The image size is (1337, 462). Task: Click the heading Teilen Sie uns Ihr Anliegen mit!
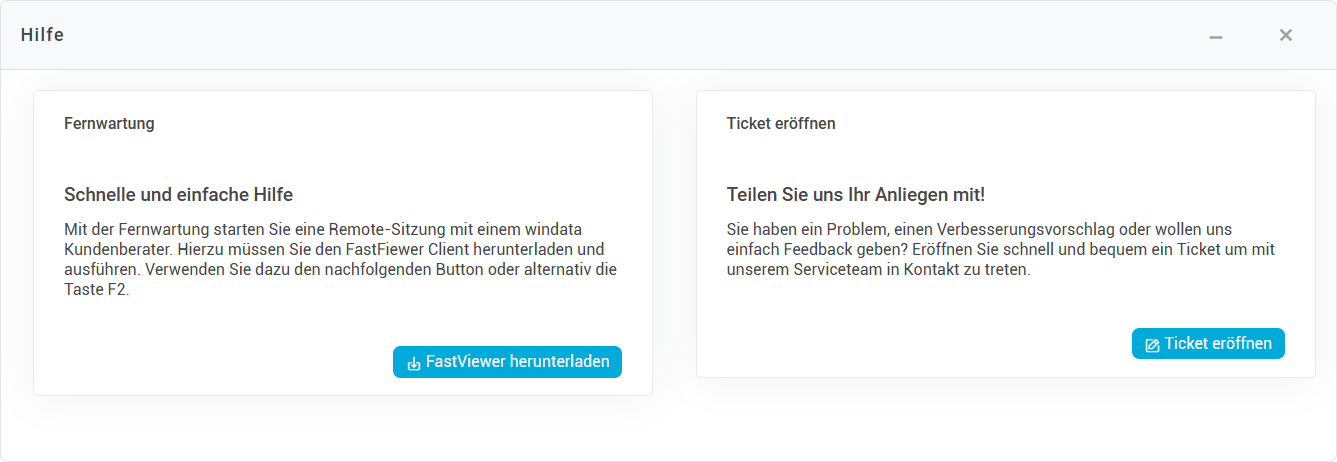[856, 194]
